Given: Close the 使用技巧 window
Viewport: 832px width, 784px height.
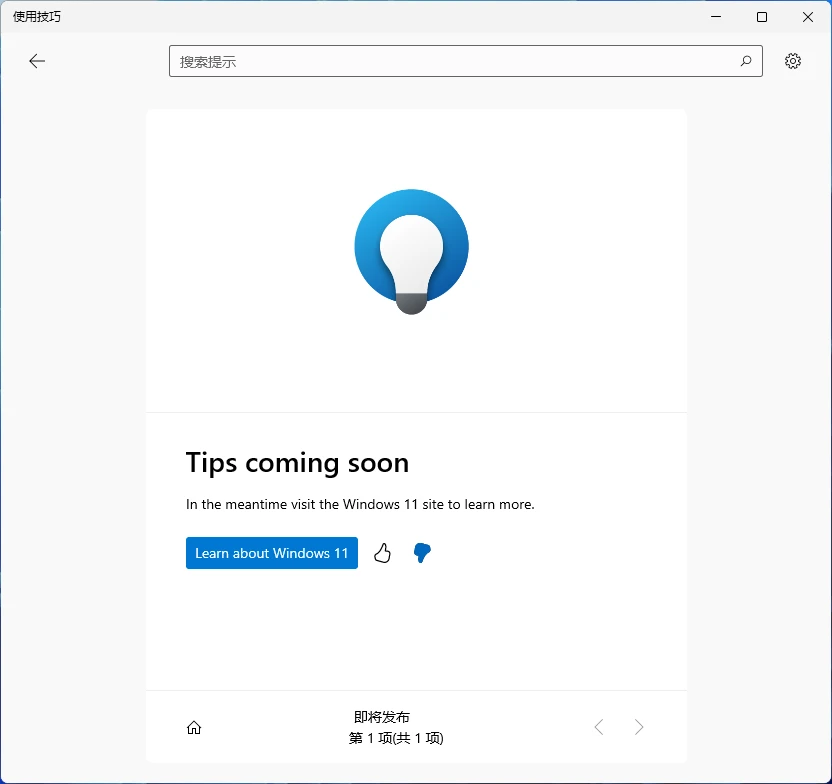Looking at the screenshot, I should 808,17.
